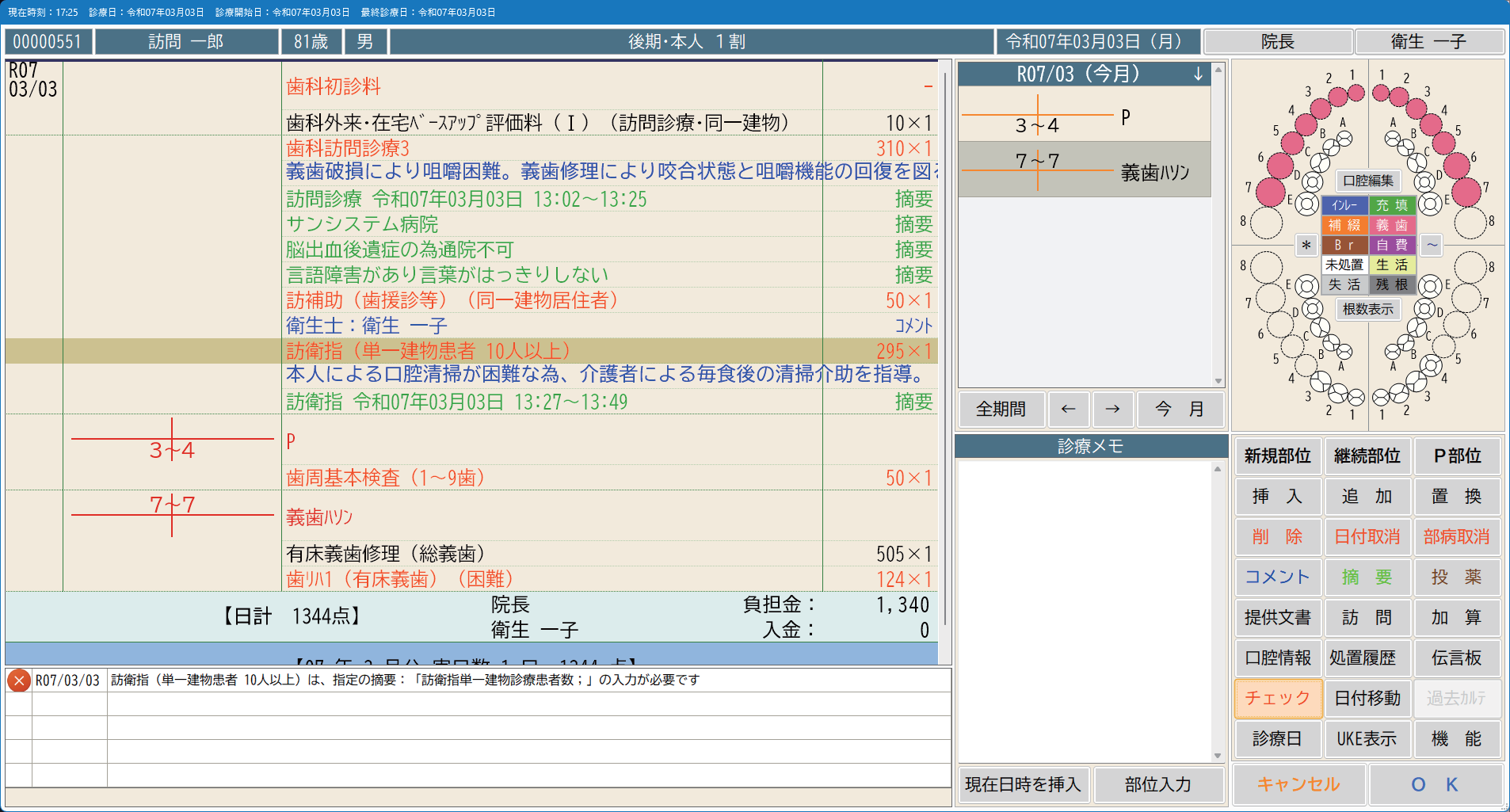1510x812 pixels.
Task: Open the 口腔編集 oral editing panel
Action: (1368, 181)
